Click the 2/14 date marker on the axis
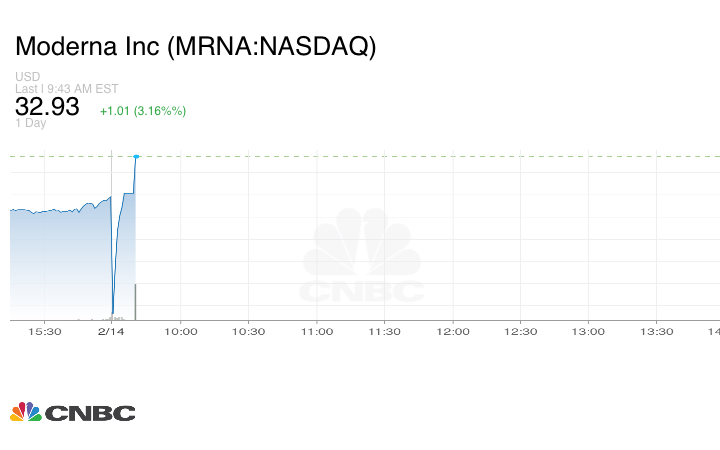This screenshot has width=720, height=450. pyautogui.click(x=111, y=331)
